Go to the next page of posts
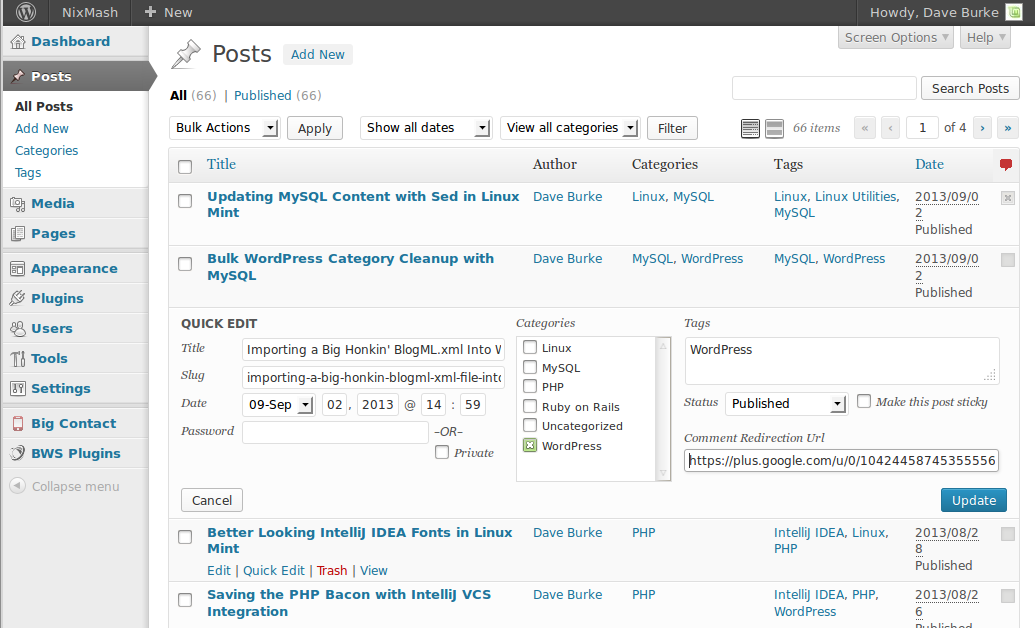Image resolution: width=1035 pixels, height=628 pixels. (x=982, y=128)
